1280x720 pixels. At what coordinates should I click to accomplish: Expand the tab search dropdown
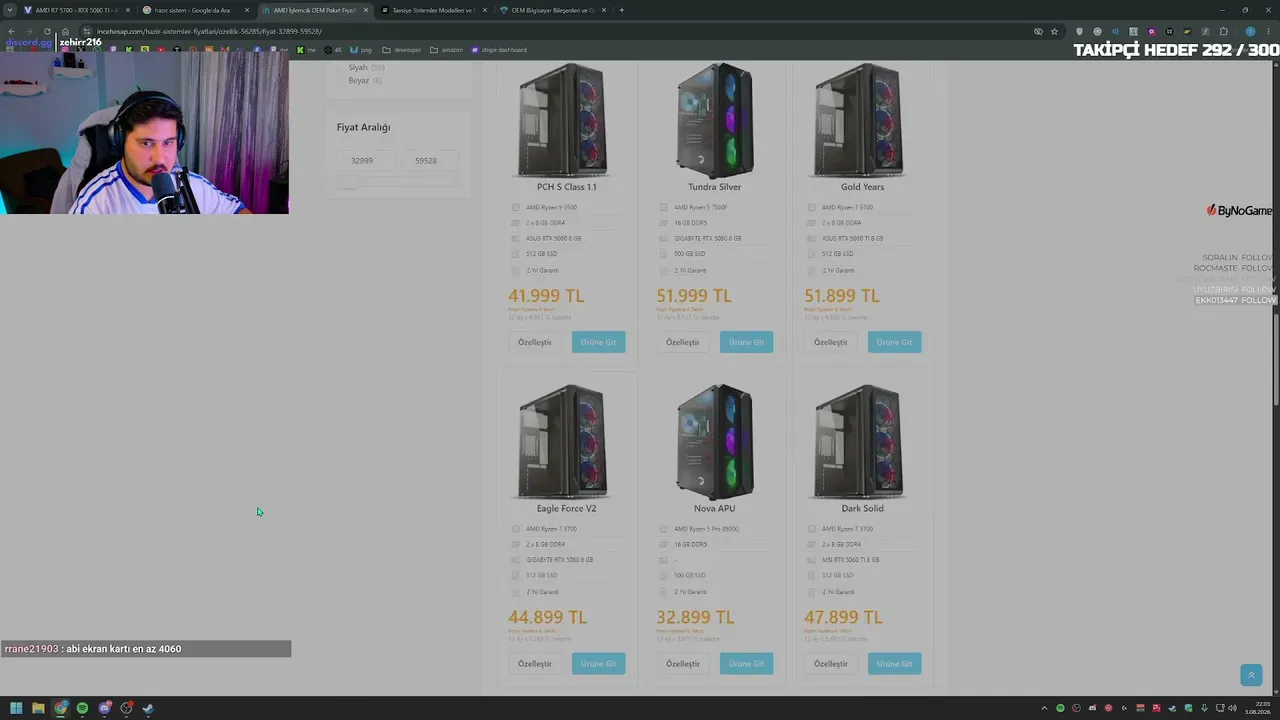[x=8, y=10]
